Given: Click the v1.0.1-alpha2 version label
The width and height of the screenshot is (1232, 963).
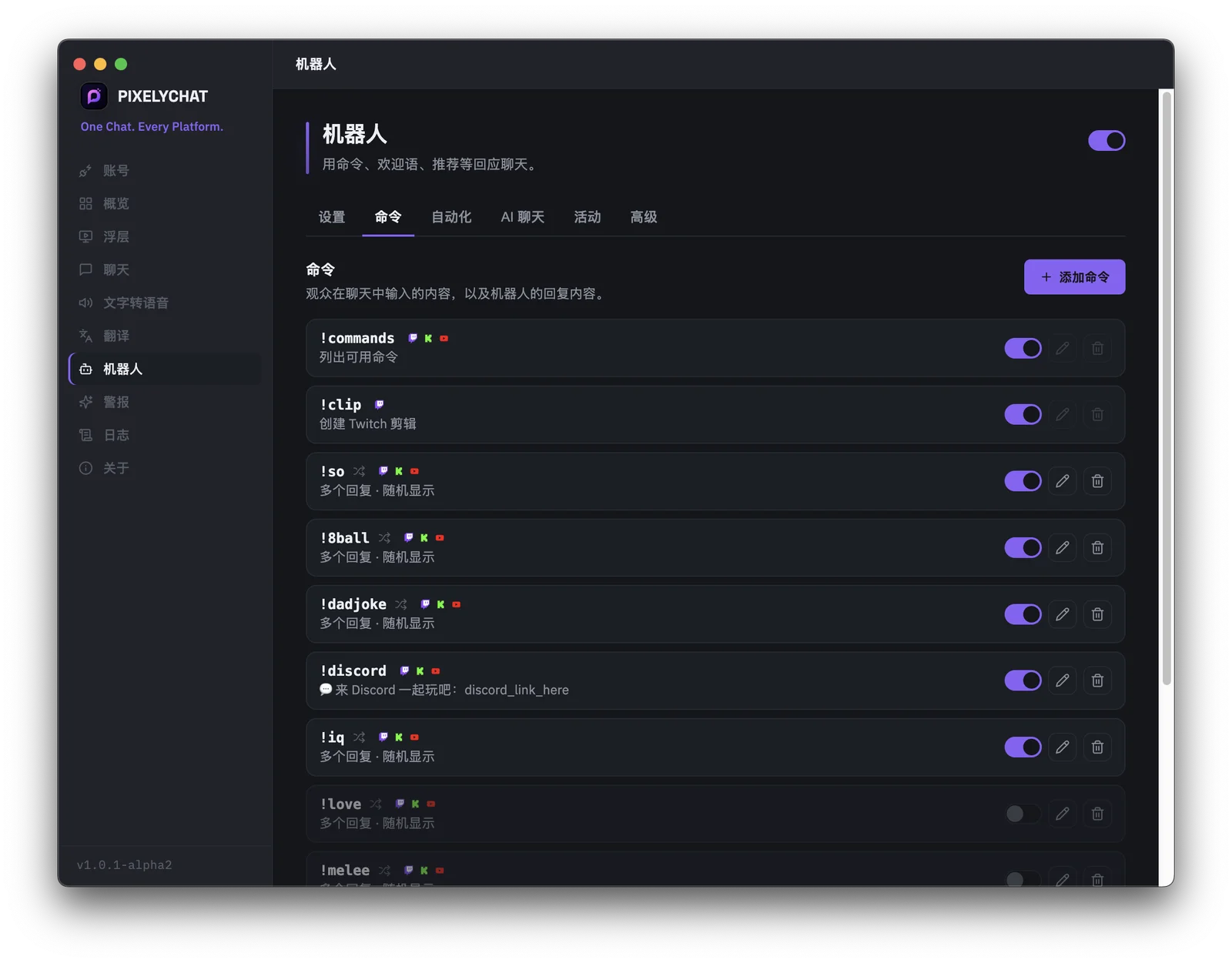Looking at the screenshot, I should click(124, 865).
